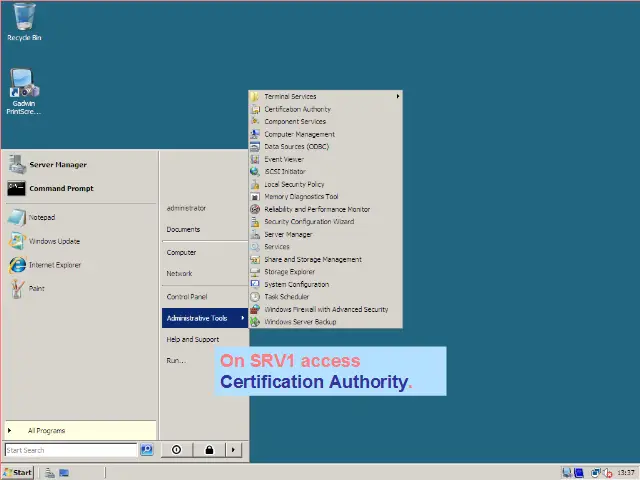The width and height of the screenshot is (640, 480).
Task: Click the iSCSI Initiator icon
Action: [x=255, y=171]
